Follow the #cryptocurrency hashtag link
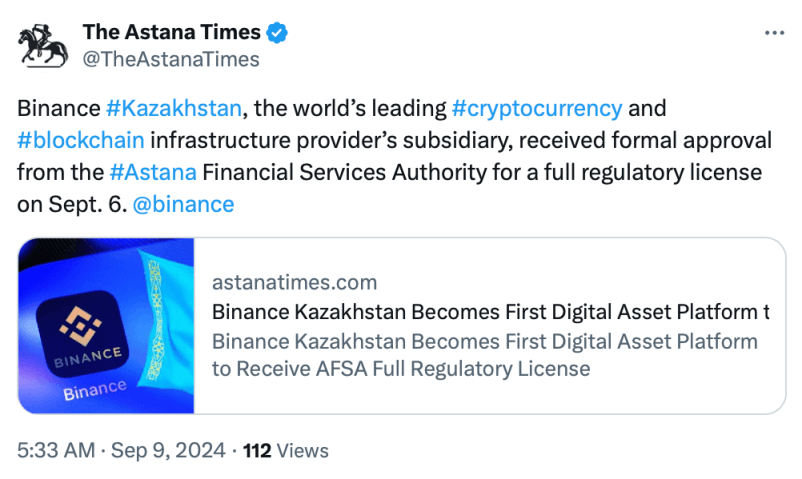The width and height of the screenshot is (802, 479). click(x=536, y=108)
